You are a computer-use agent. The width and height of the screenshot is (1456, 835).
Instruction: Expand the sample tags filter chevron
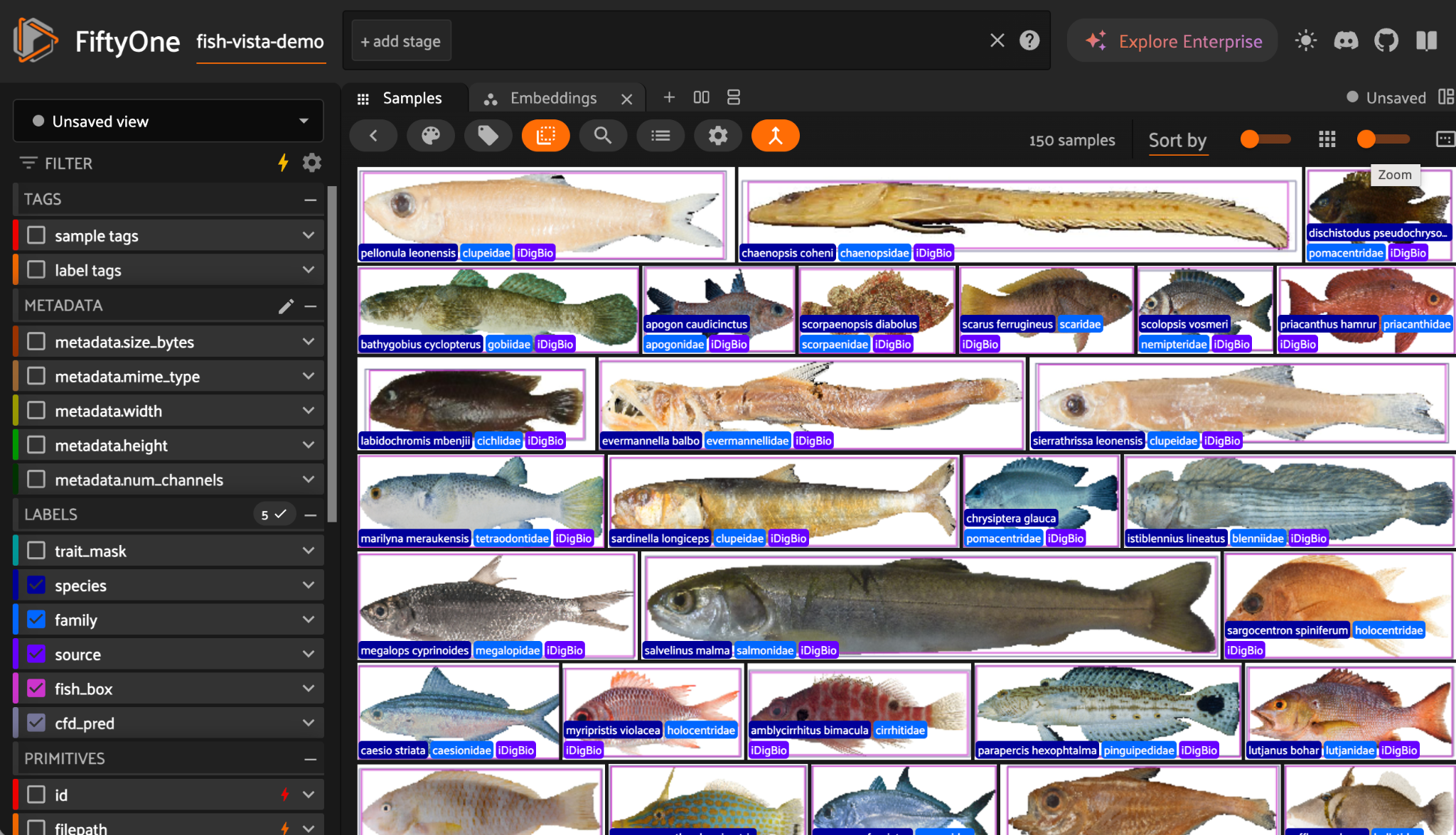[309, 235]
